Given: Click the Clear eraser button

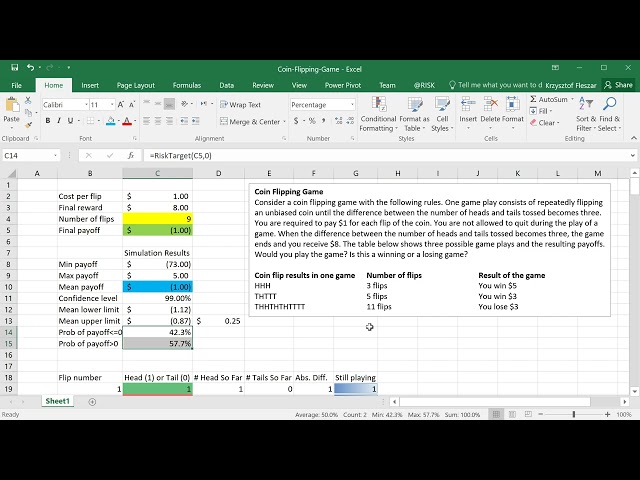Looking at the screenshot, I should point(544,122).
